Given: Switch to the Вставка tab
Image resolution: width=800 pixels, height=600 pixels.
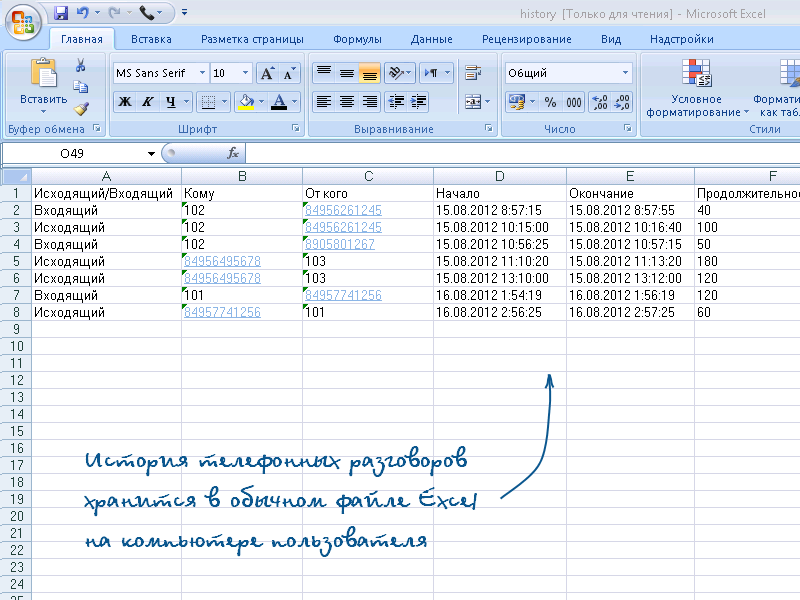Looking at the screenshot, I should pyautogui.click(x=151, y=39).
